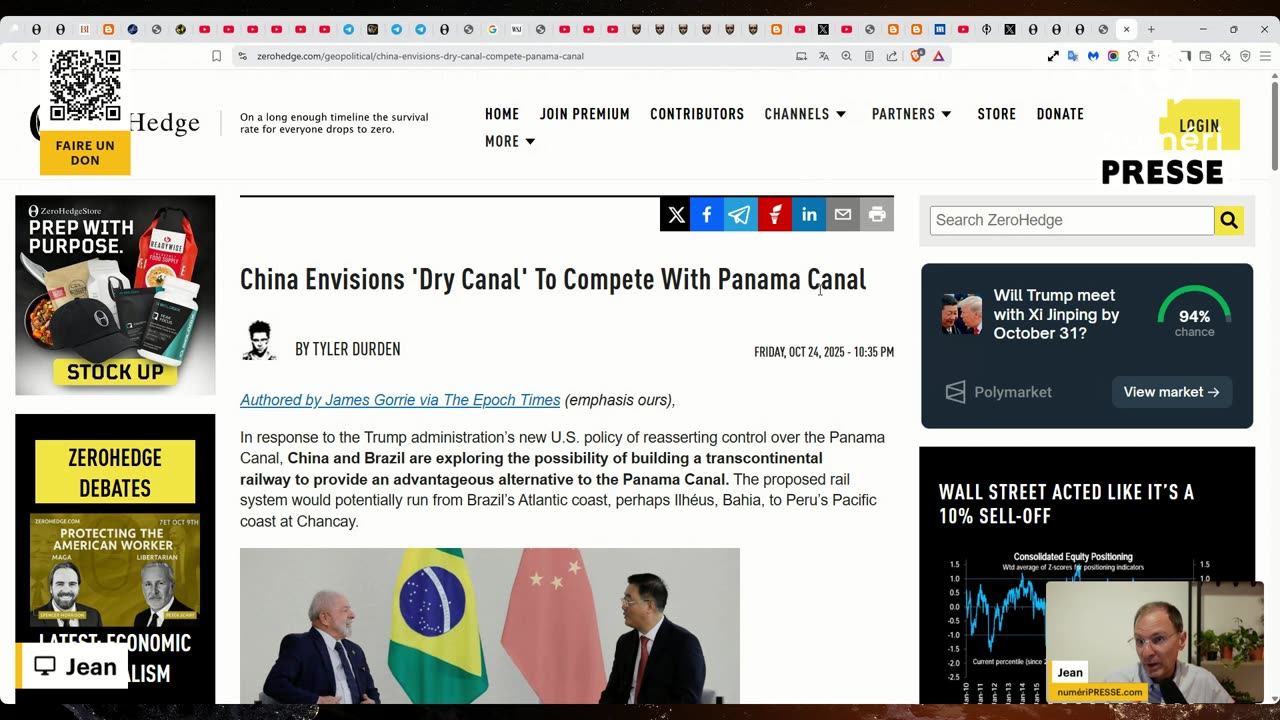The image size is (1280, 720).
Task: Click FAIRE UN DON button
Action: tap(85, 153)
